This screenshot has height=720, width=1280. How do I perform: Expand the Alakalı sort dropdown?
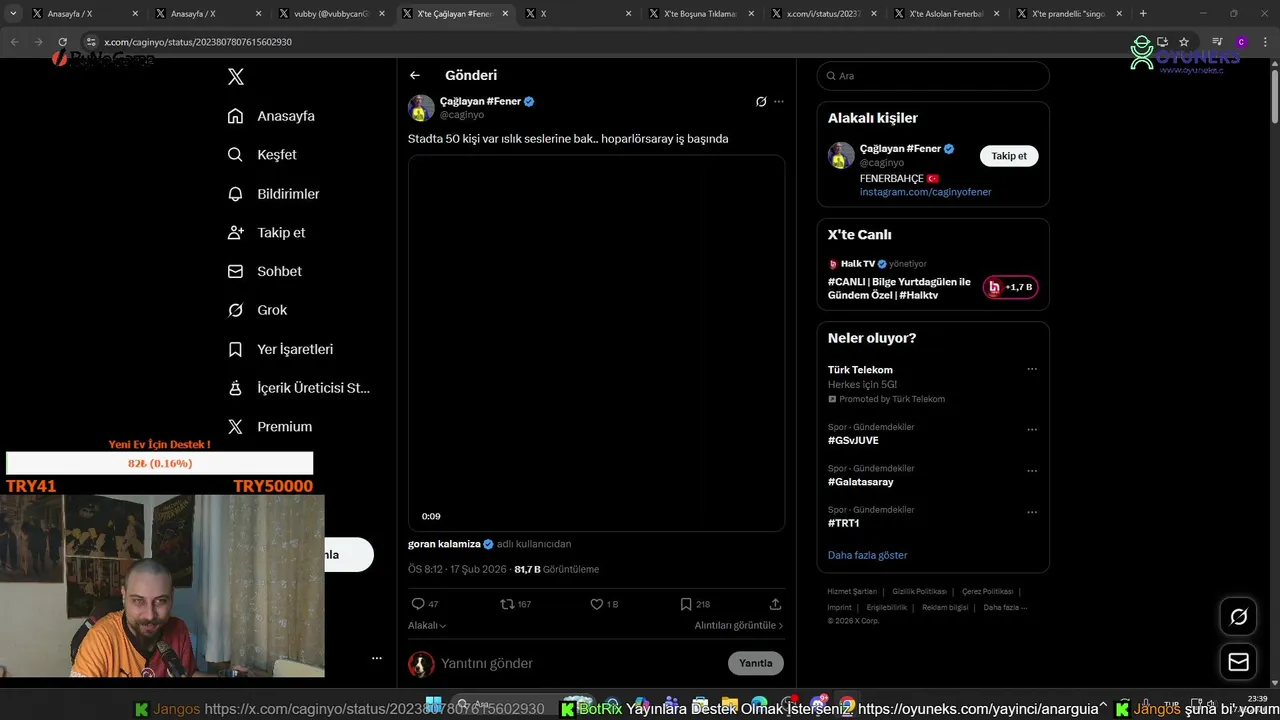(x=427, y=625)
